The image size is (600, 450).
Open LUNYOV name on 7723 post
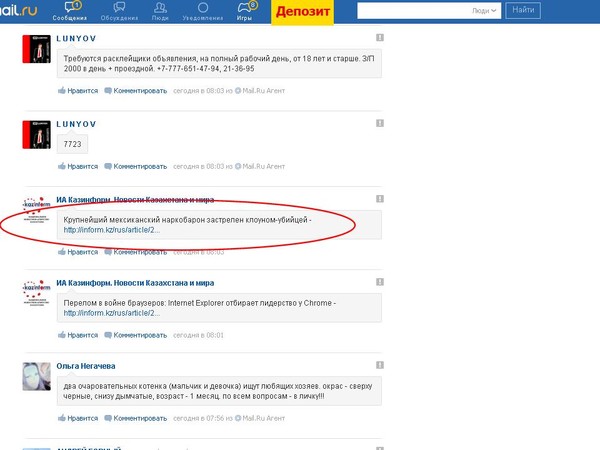click(76, 124)
